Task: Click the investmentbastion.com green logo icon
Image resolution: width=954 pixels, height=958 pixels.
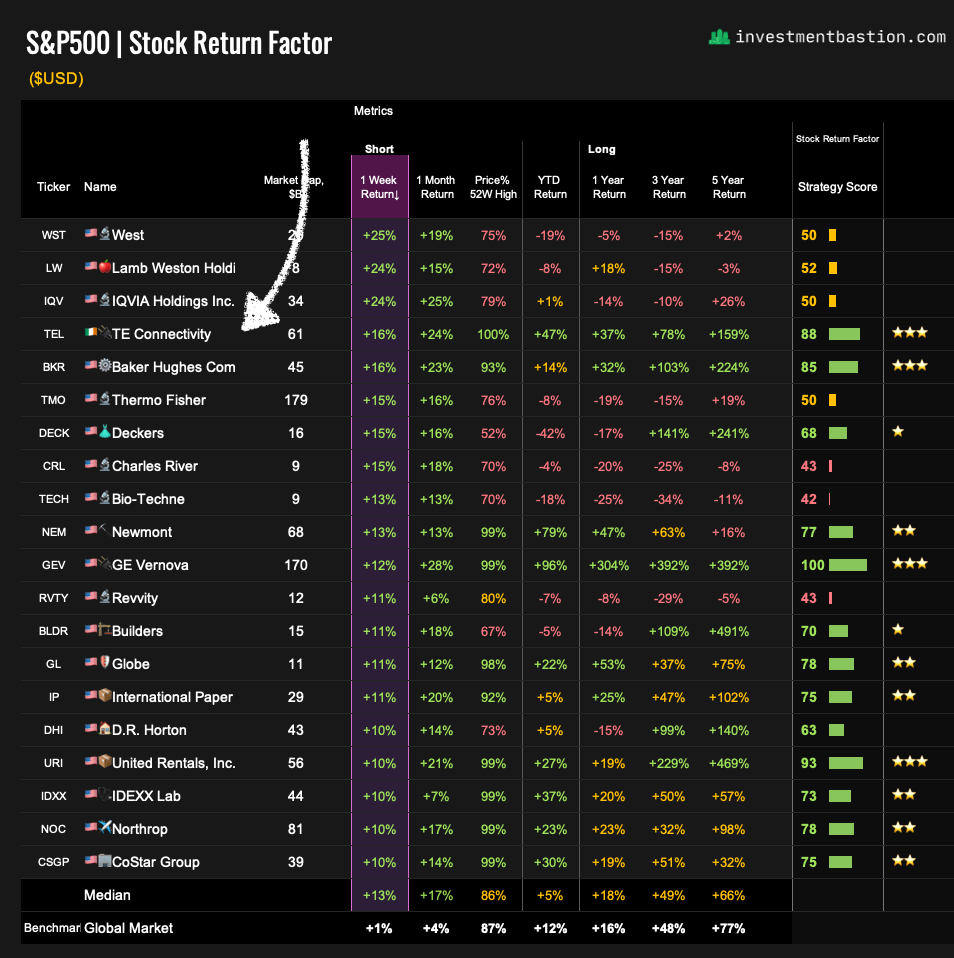Action: [719, 37]
